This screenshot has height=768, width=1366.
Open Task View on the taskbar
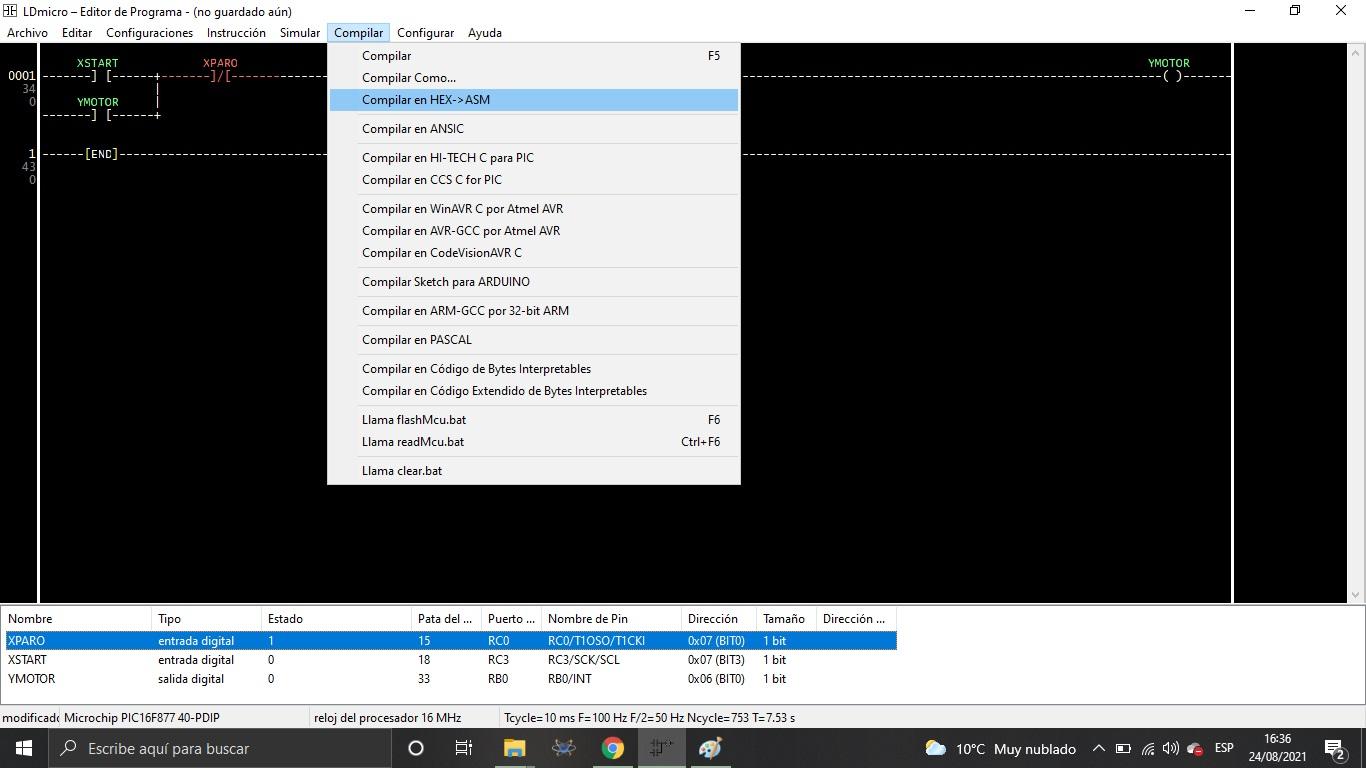pyautogui.click(x=464, y=748)
